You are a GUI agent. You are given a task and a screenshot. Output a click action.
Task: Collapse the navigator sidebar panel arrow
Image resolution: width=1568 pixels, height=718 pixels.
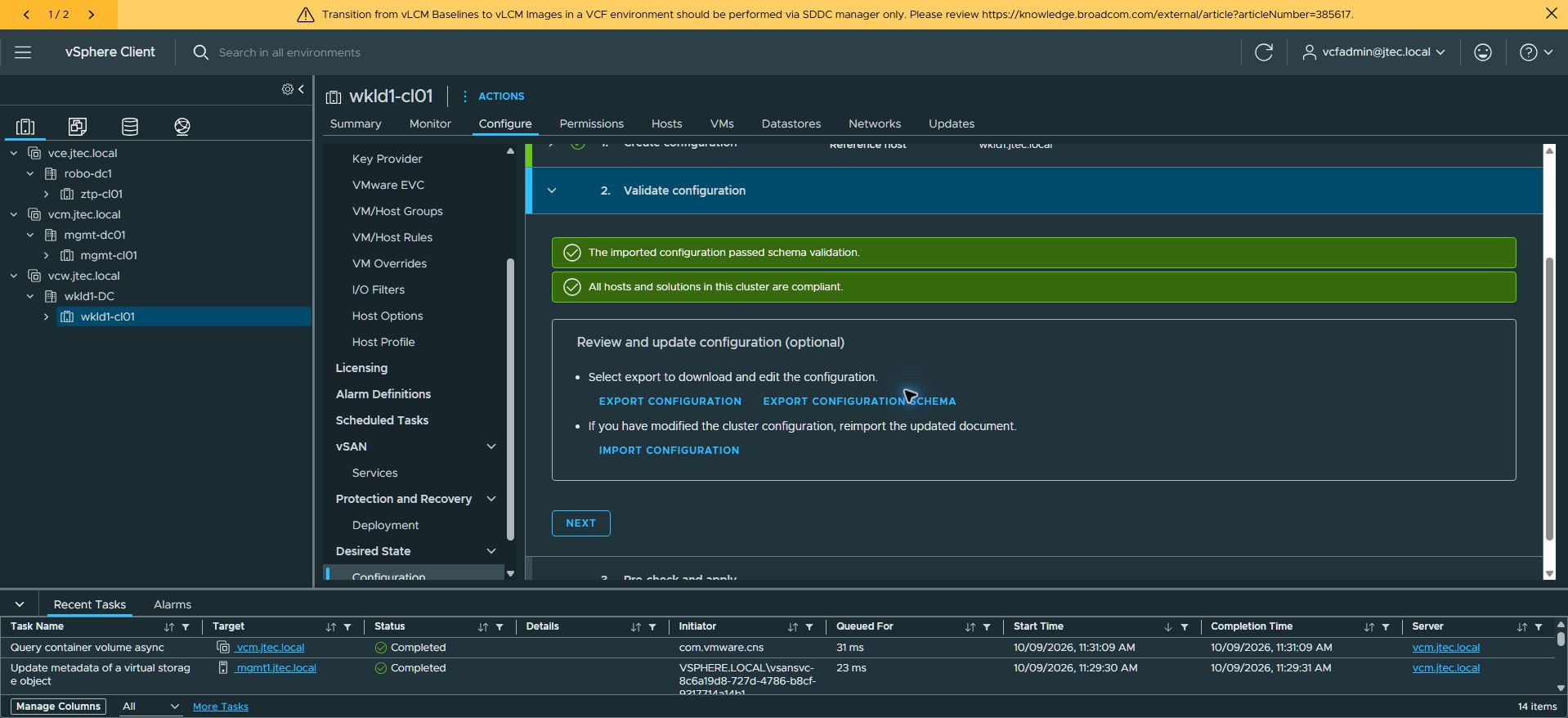302,89
